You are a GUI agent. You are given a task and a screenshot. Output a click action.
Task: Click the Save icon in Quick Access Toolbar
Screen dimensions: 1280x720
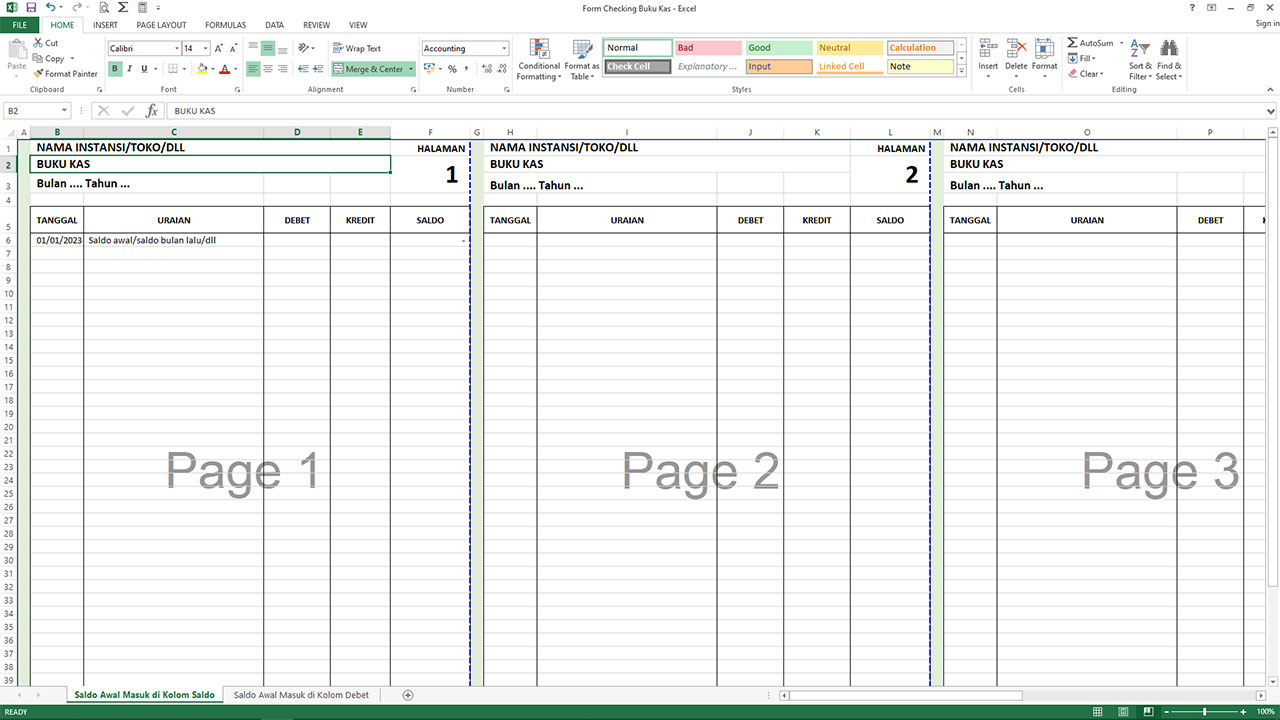31,7
